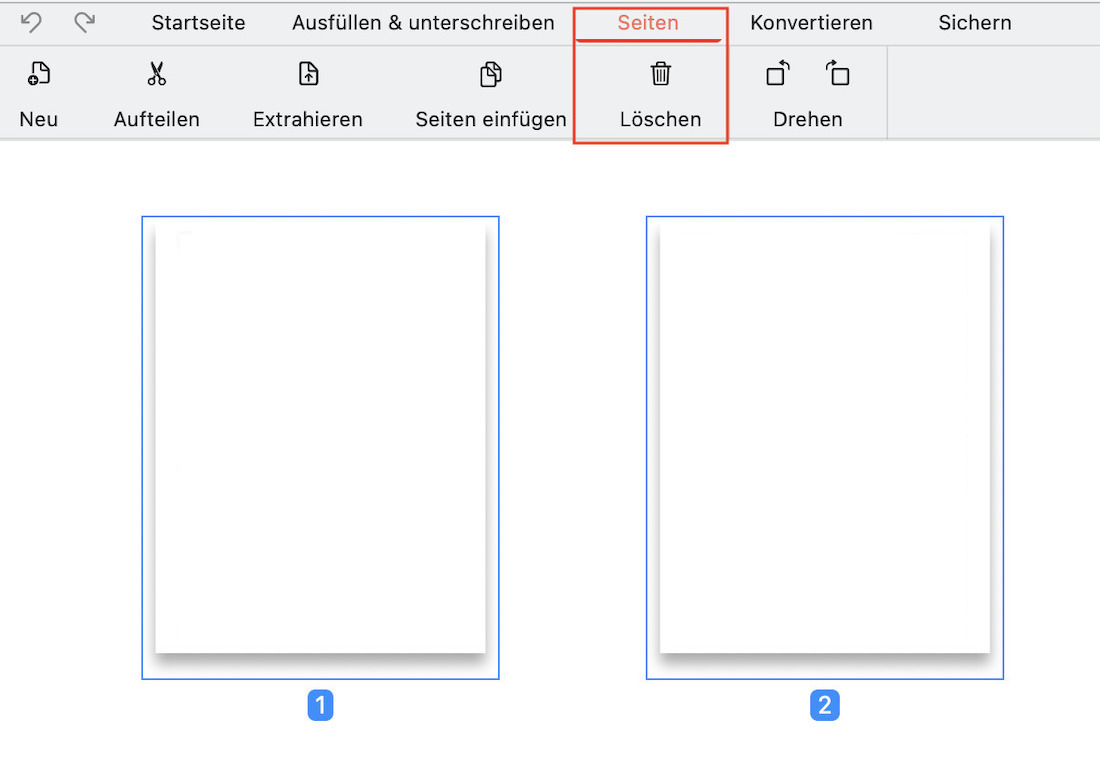Open the Startseite tab
This screenshot has height=773, width=1100.
tap(198, 23)
